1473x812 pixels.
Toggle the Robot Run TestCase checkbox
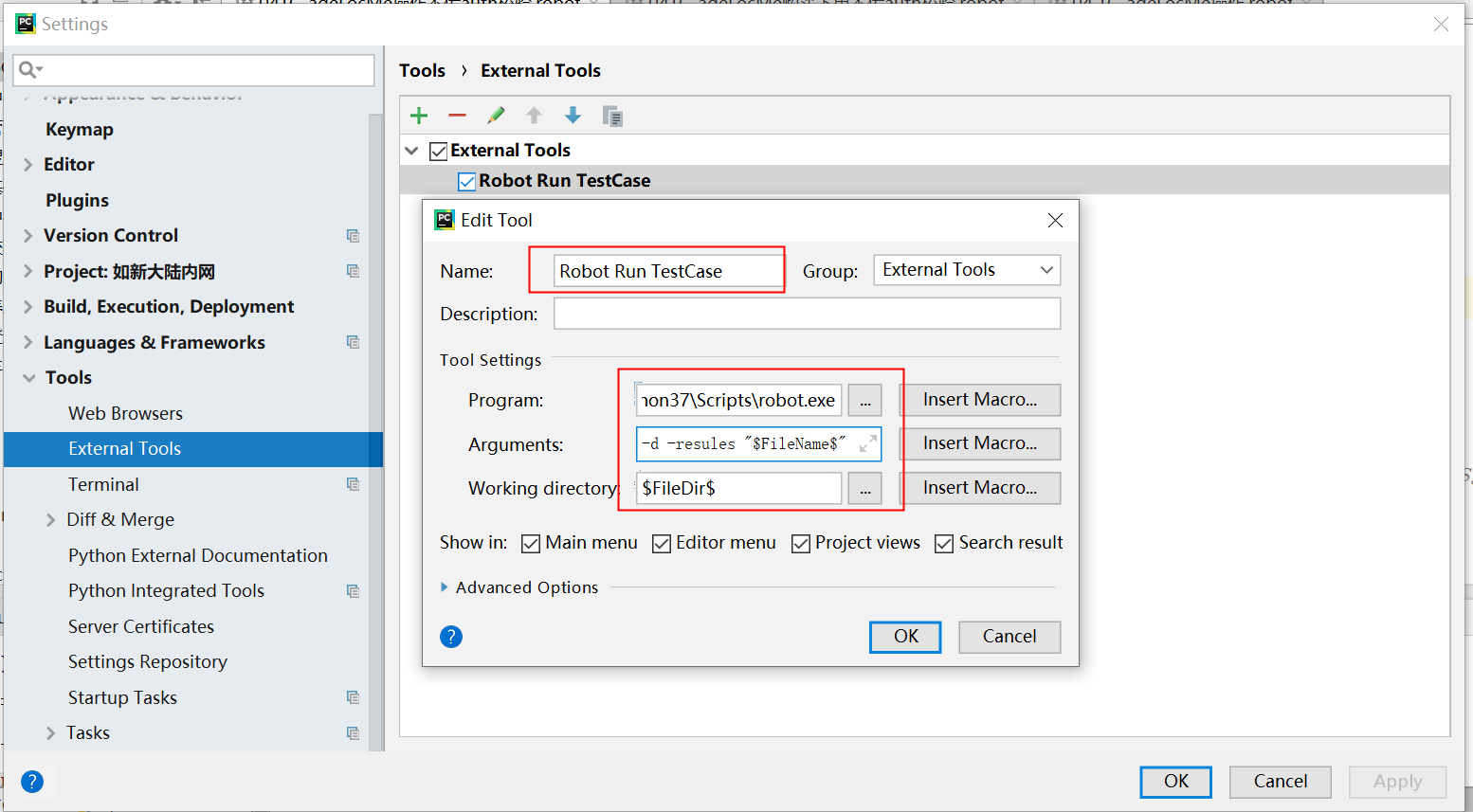pyautogui.click(x=466, y=181)
